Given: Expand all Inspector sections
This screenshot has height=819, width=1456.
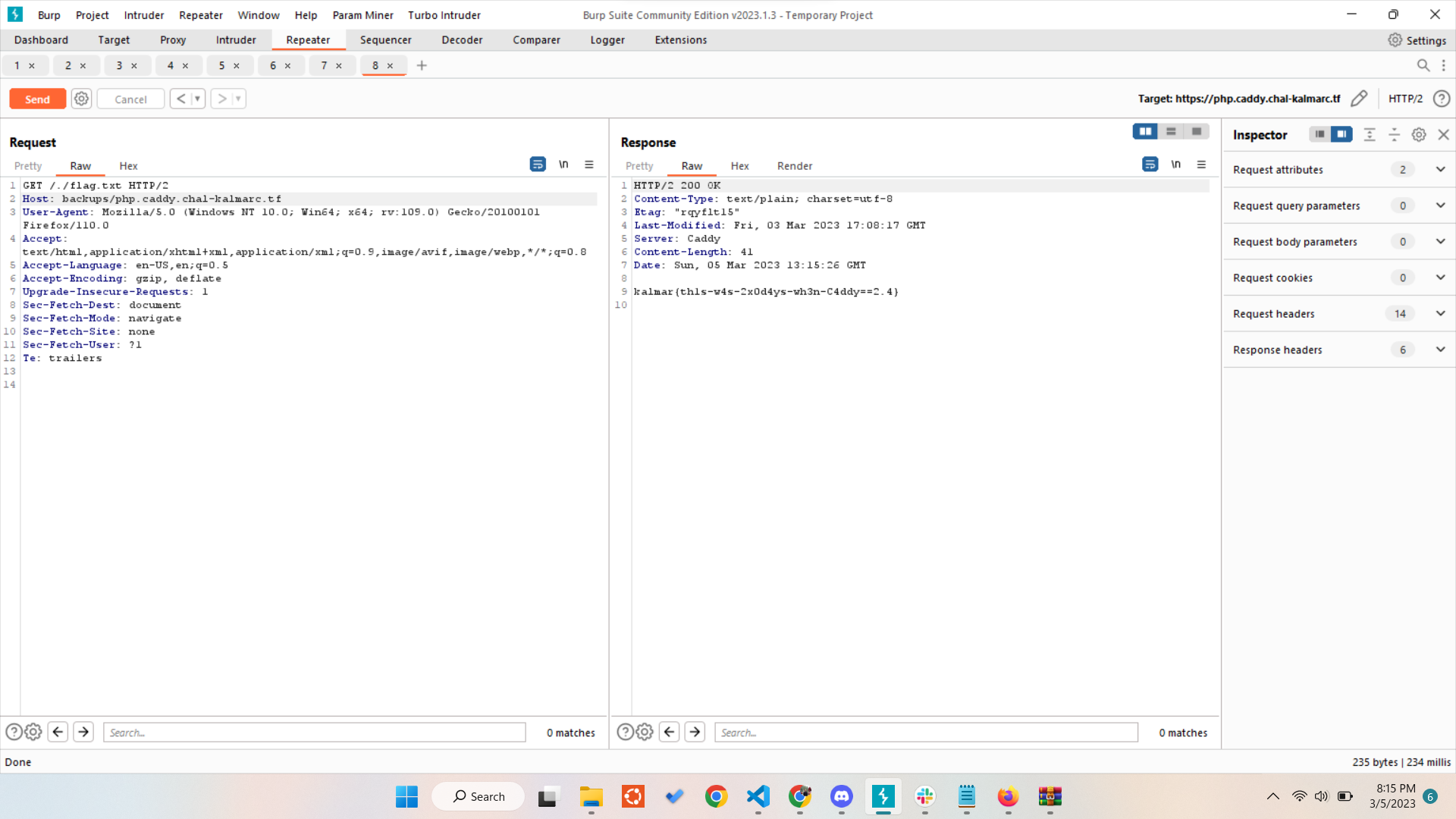Looking at the screenshot, I should tap(1370, 134).
